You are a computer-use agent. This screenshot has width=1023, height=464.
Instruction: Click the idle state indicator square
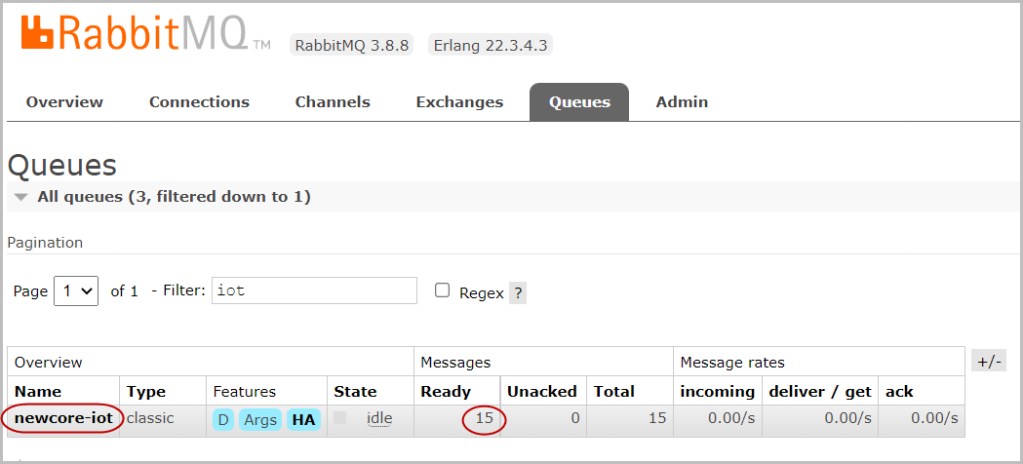pyautogui.click(x=341, y=418)
